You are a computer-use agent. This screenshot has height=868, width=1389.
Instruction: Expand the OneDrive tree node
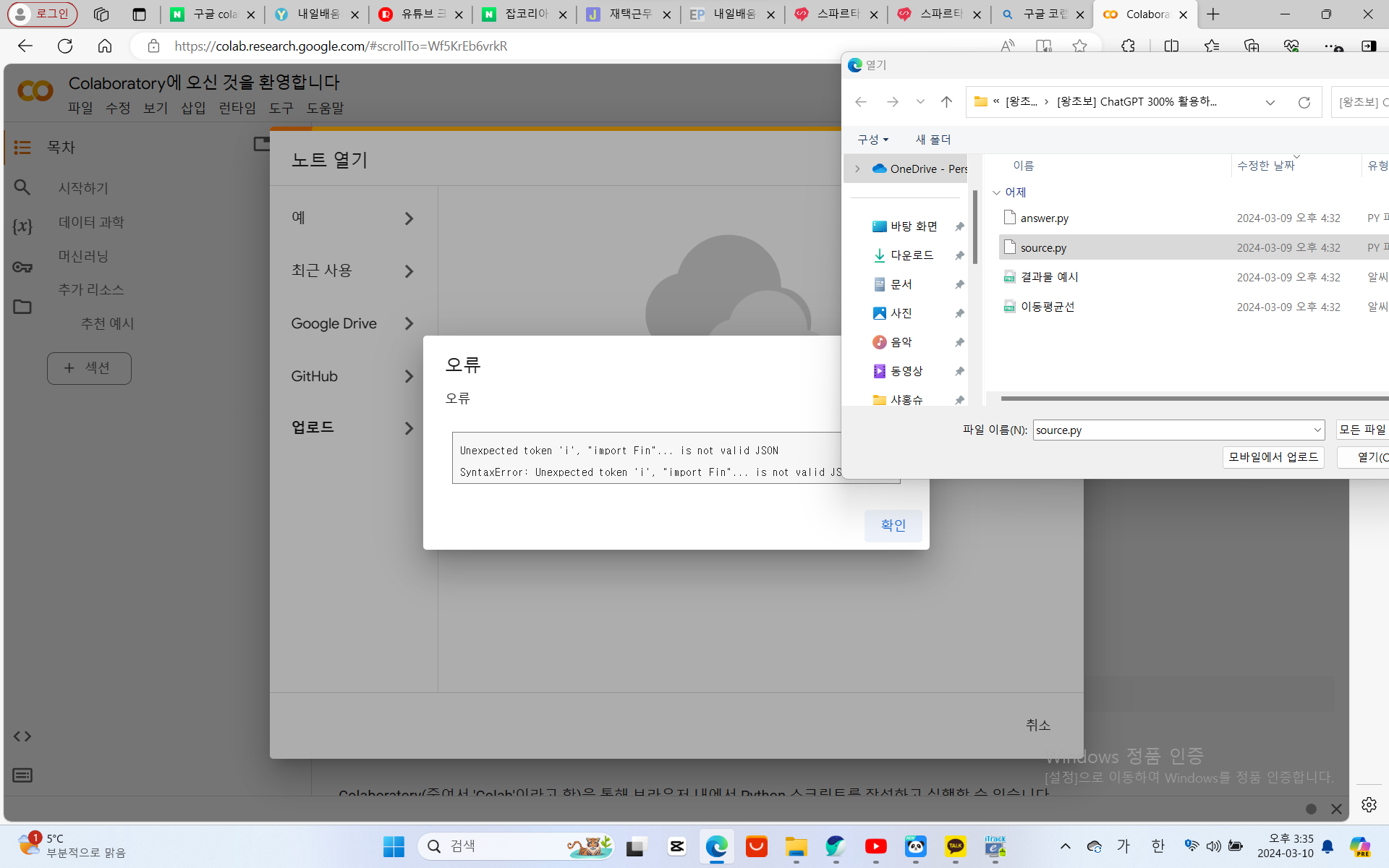pyautogui.click(x=857, y=169)
